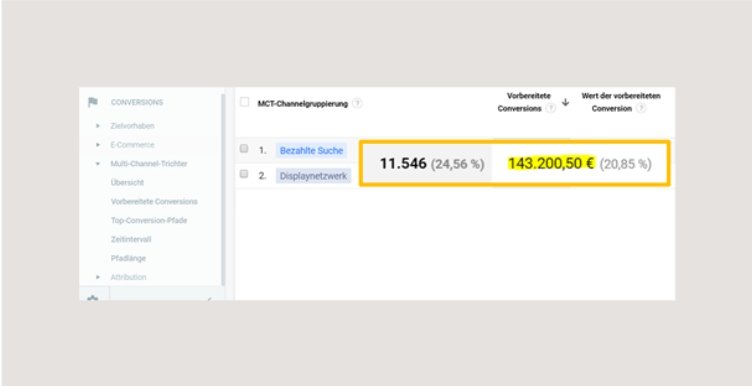Click the Bezahlte Suche channel link

point(311,151)
